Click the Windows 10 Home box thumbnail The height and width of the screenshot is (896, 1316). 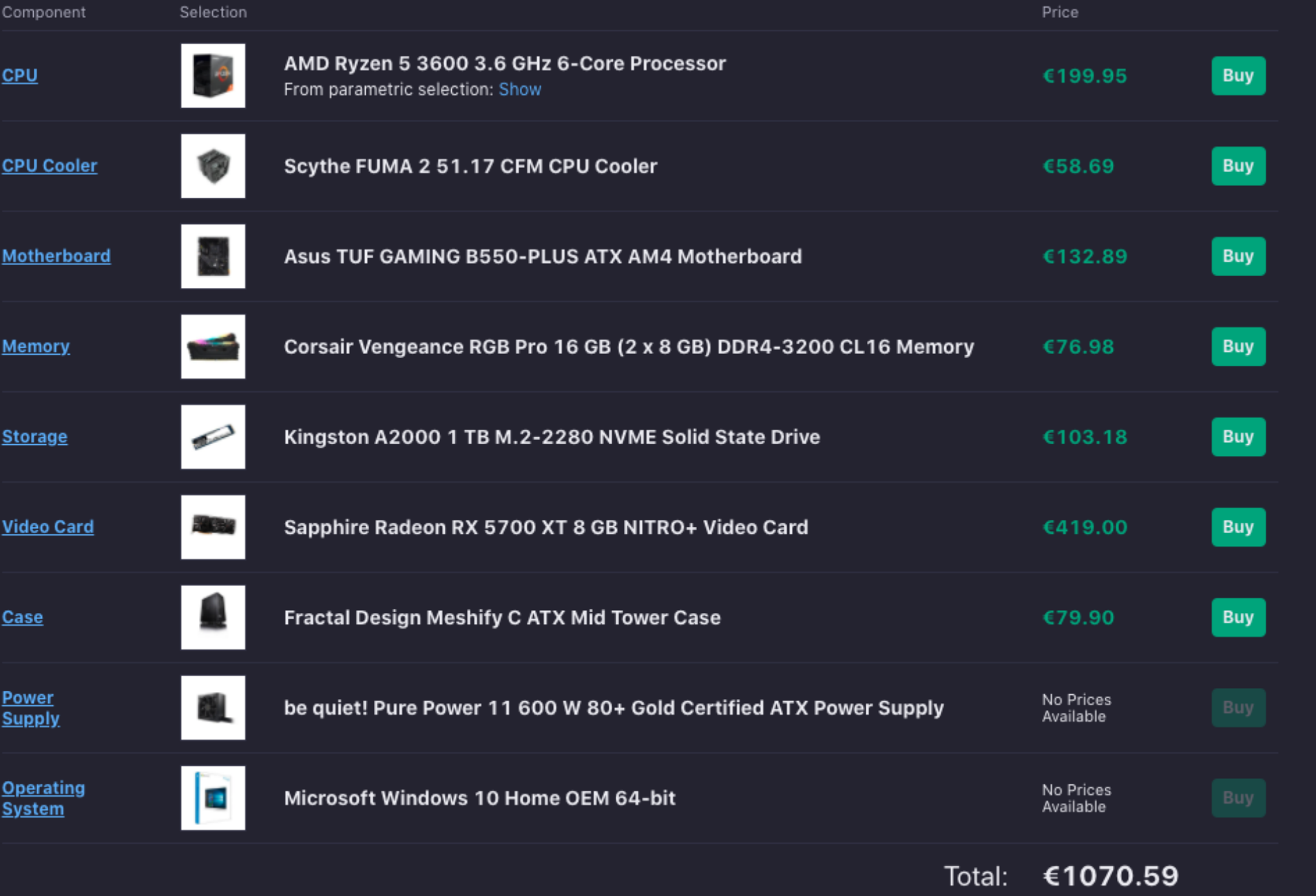pos(213,798)
